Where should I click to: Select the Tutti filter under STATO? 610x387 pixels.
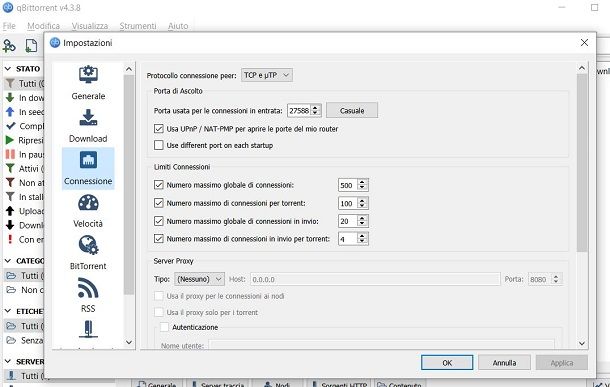coord(24,84)
